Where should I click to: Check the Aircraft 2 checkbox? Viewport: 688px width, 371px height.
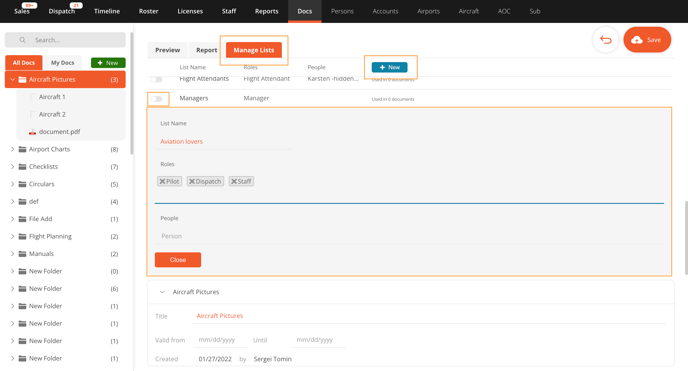coord(33,114)
